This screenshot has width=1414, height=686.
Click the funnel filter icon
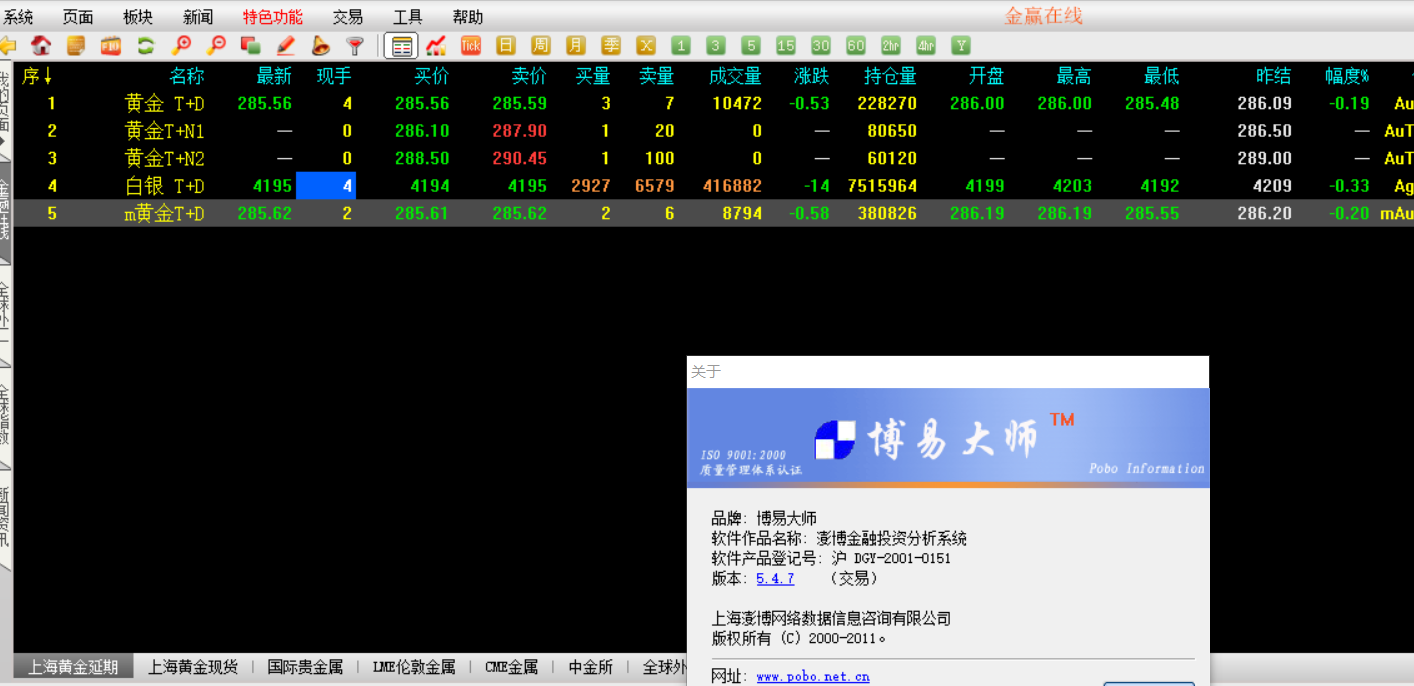point(355,45)
